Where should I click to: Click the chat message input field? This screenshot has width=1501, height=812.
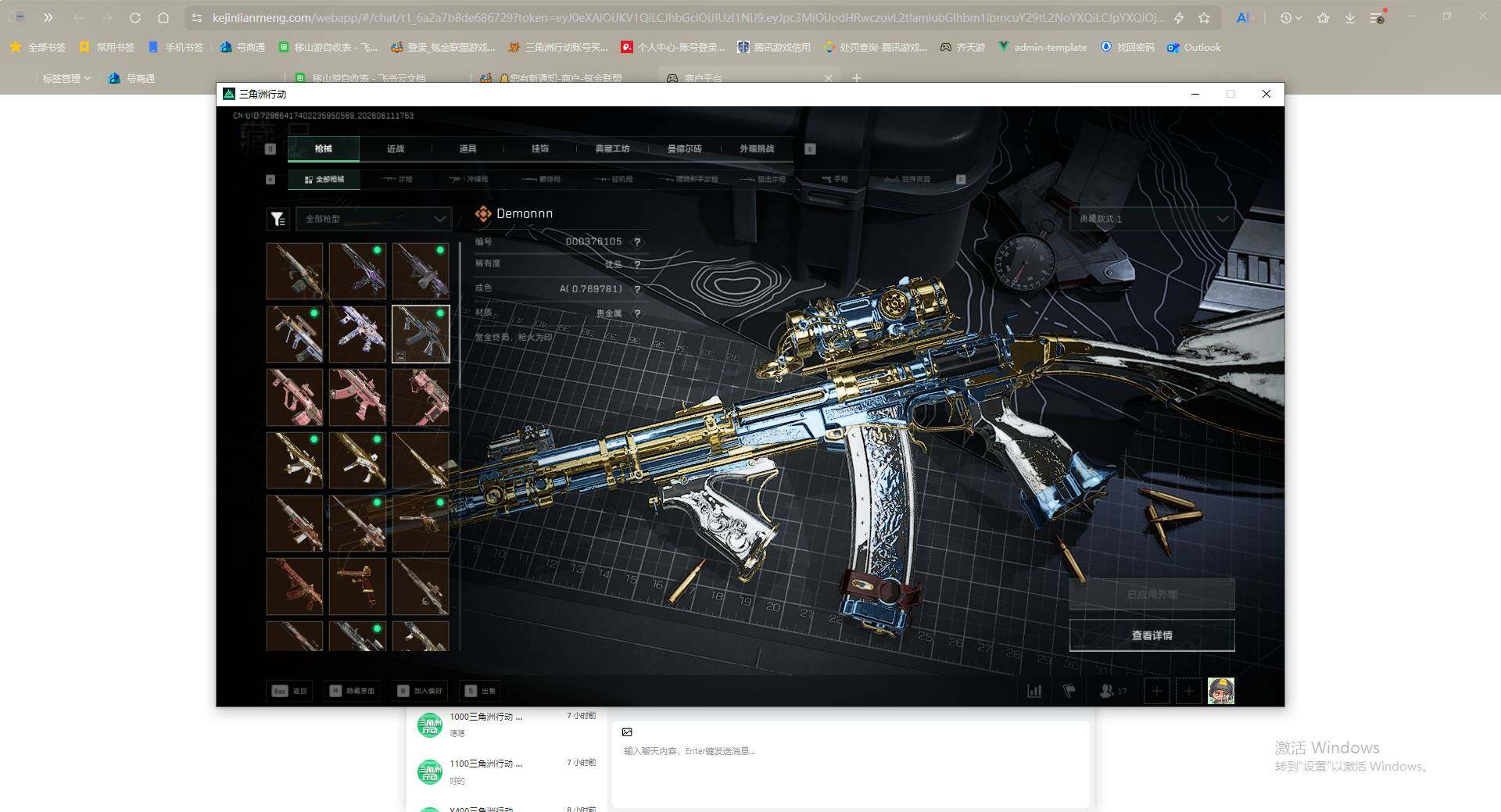pos(851,751)
